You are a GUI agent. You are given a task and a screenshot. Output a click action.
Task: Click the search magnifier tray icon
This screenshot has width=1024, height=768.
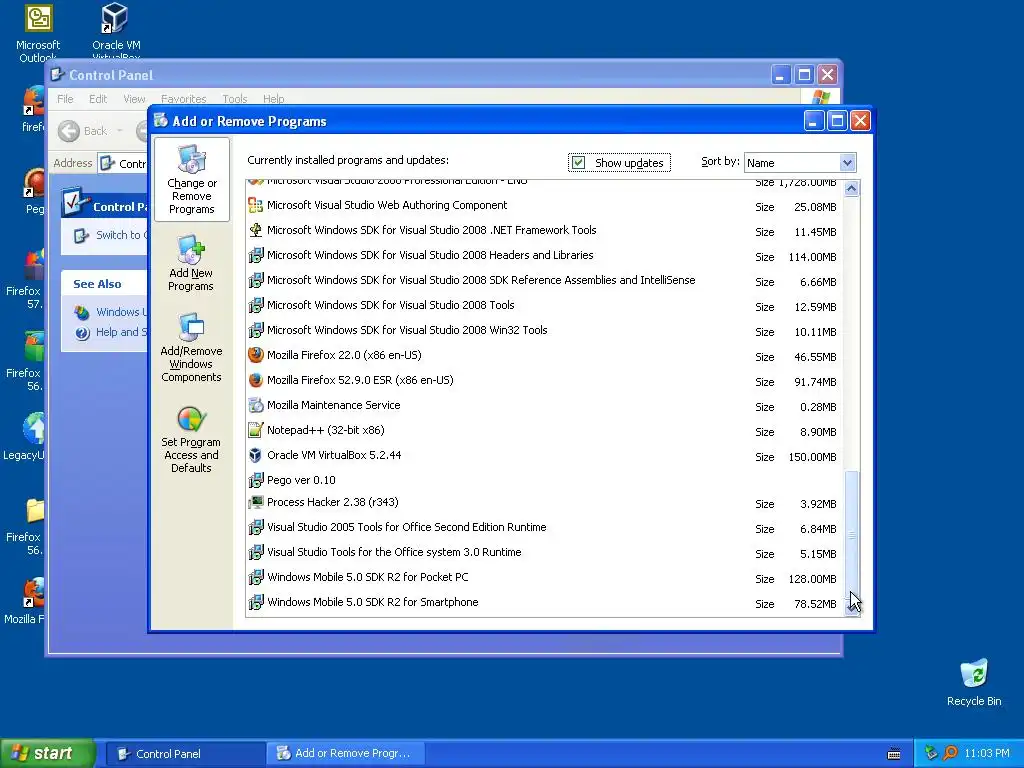tap(950, 753)
